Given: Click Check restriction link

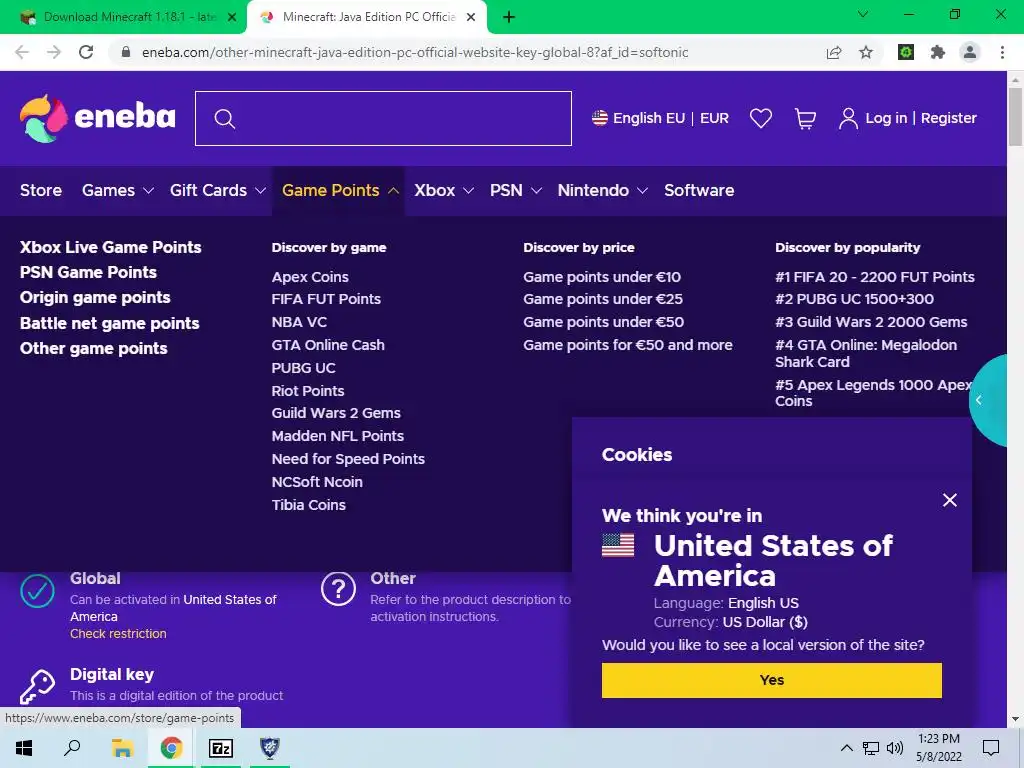Looking at the screenshot, I should pyautogui.click(x=118, y=633).
